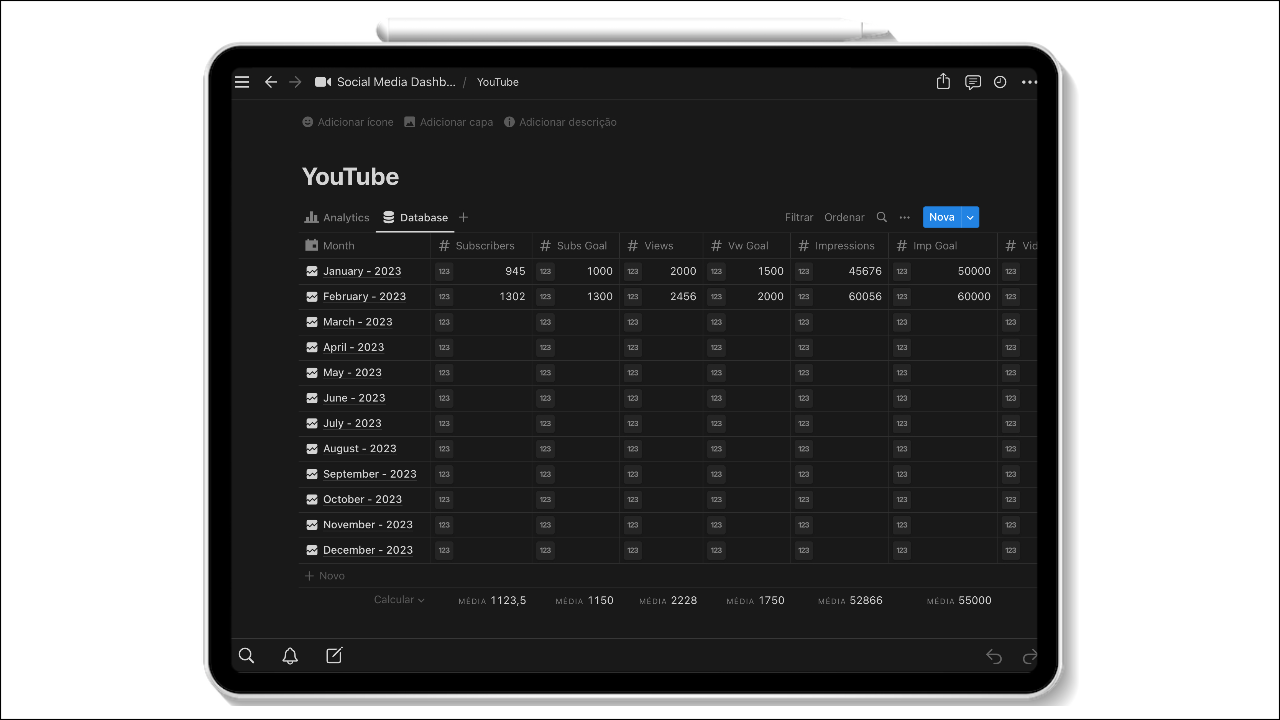
Task: Open the Vw Goal column header menu
Action: coord(746,245)
